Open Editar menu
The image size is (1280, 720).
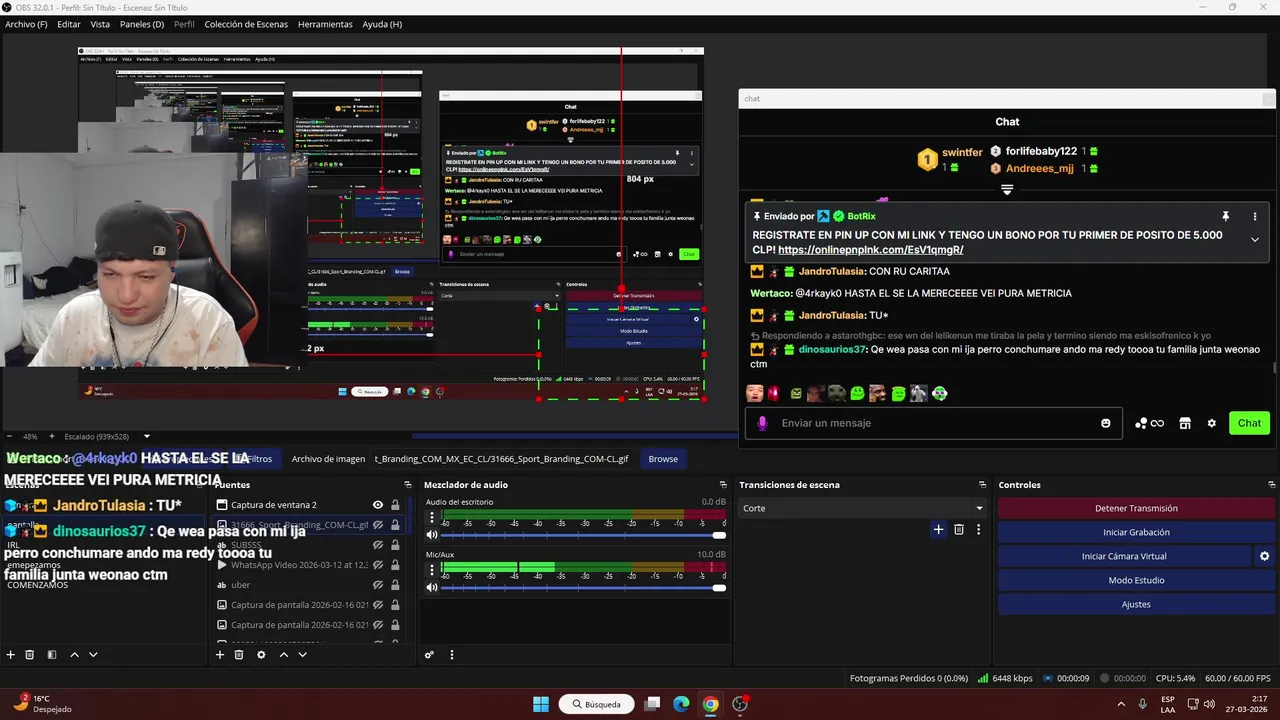(x=69, y=24)
